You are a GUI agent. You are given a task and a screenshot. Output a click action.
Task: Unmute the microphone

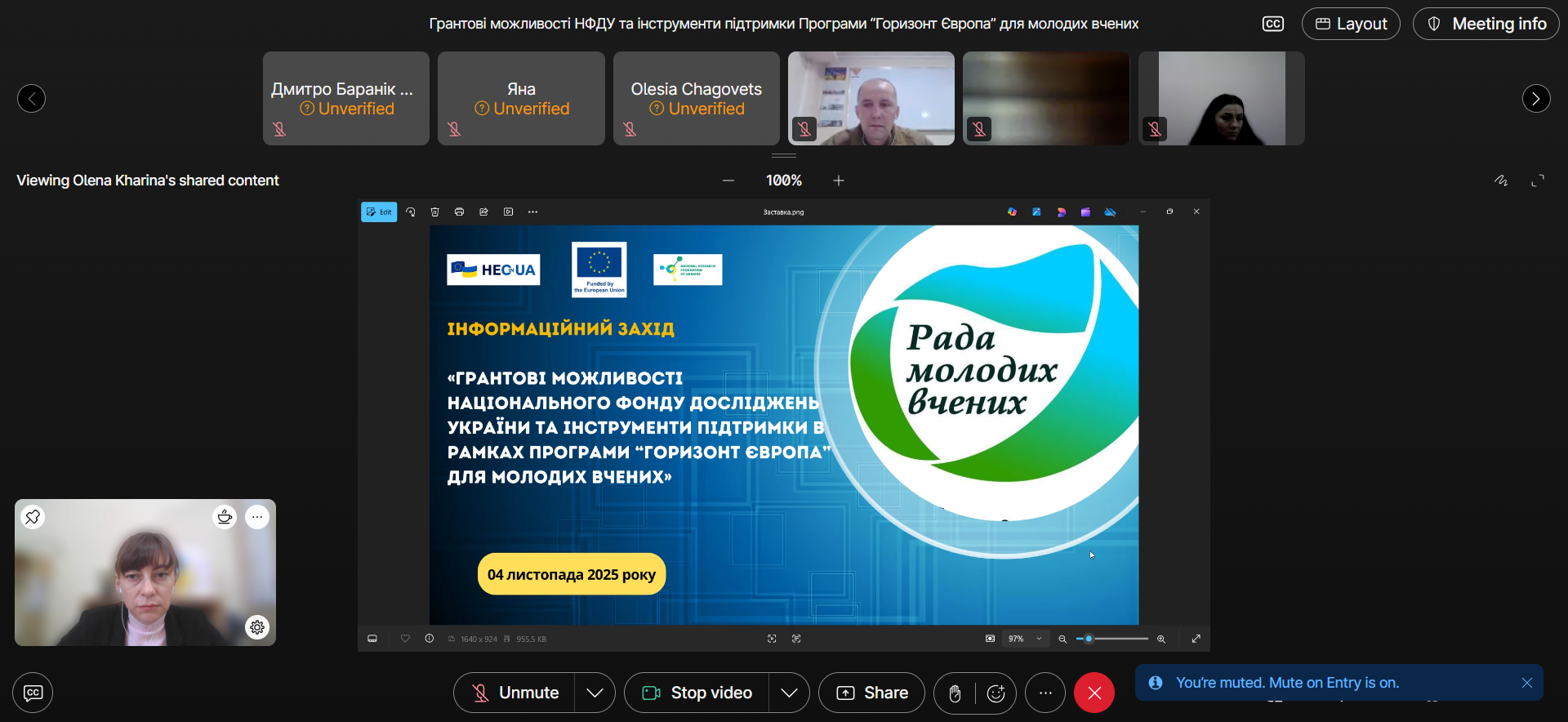click(x=514, y=693)
